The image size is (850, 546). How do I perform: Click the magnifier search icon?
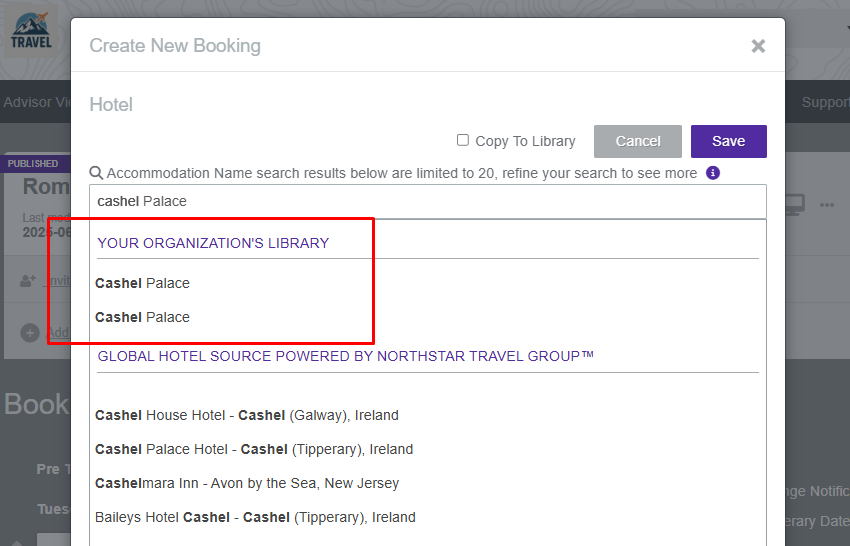pos(96,173)
